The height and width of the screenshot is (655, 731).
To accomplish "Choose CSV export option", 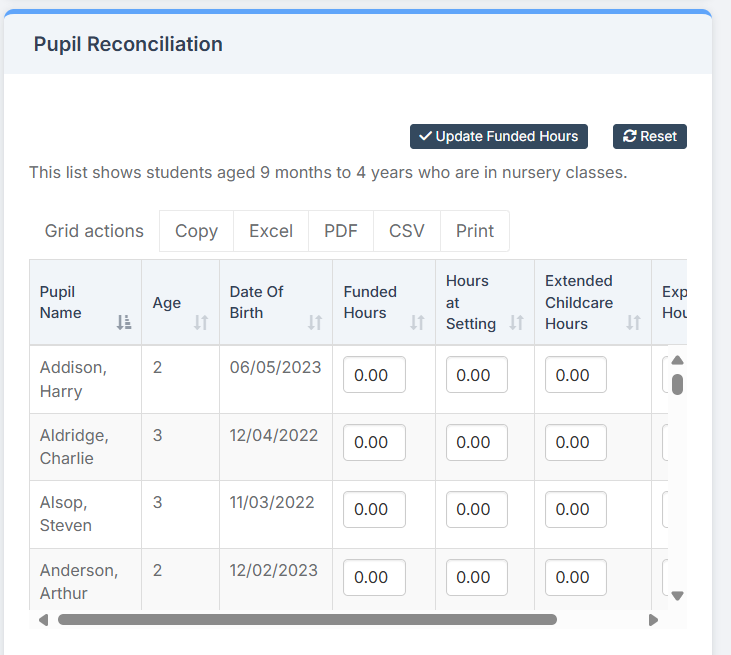I will 407,231.
